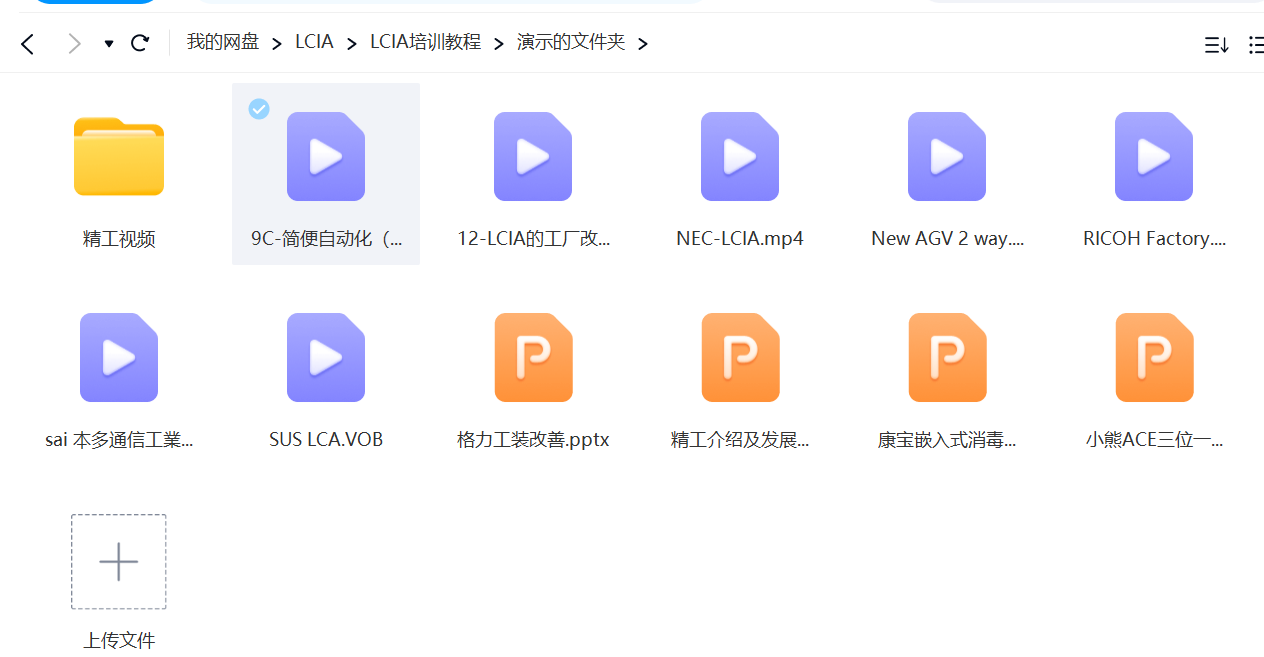Open the sort order icon
Image resolution: width=1264 pixels, height=657 pixels.
[1215, 45]
